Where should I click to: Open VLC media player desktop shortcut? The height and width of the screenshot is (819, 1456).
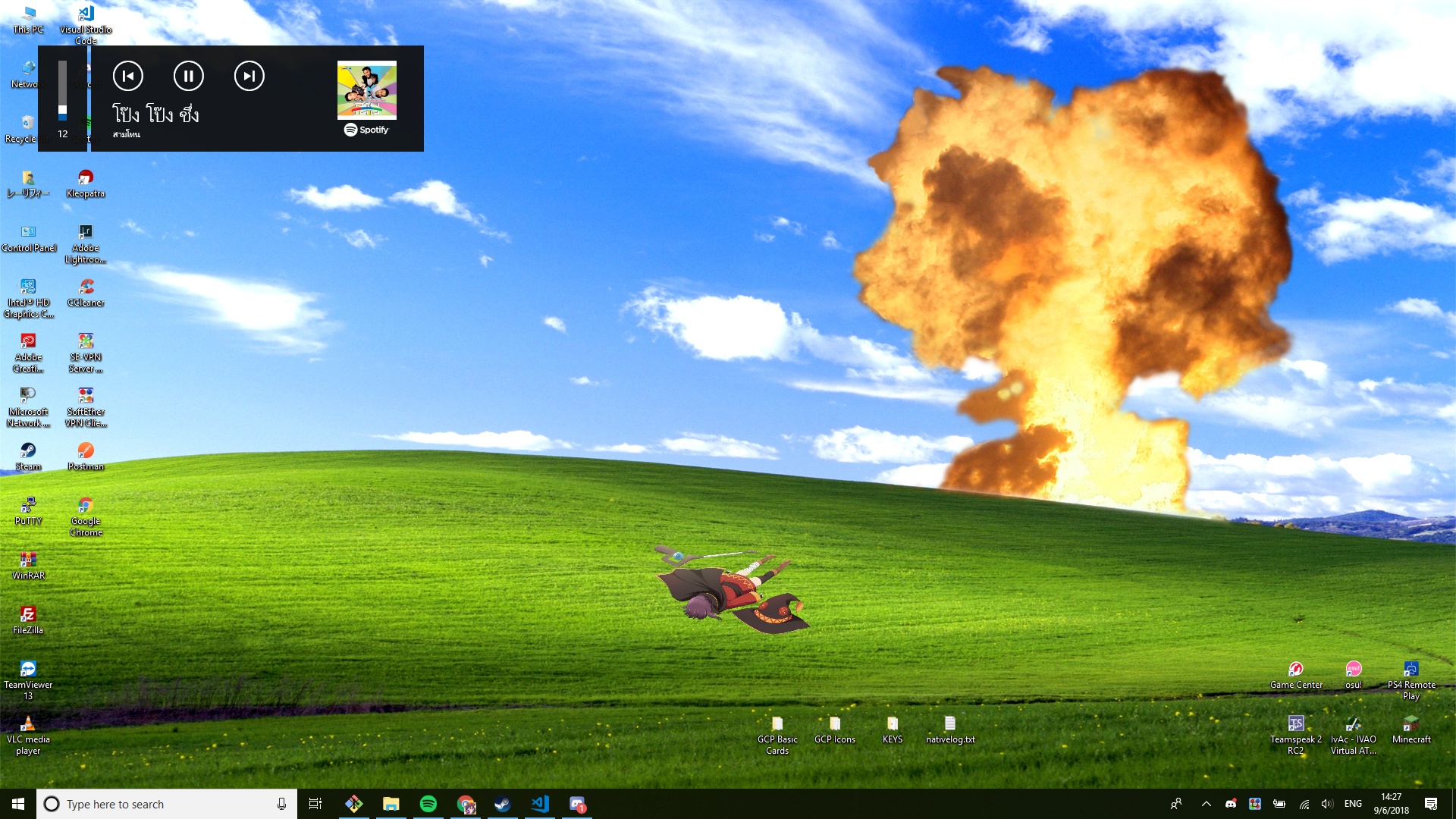(x=28, y=734)
